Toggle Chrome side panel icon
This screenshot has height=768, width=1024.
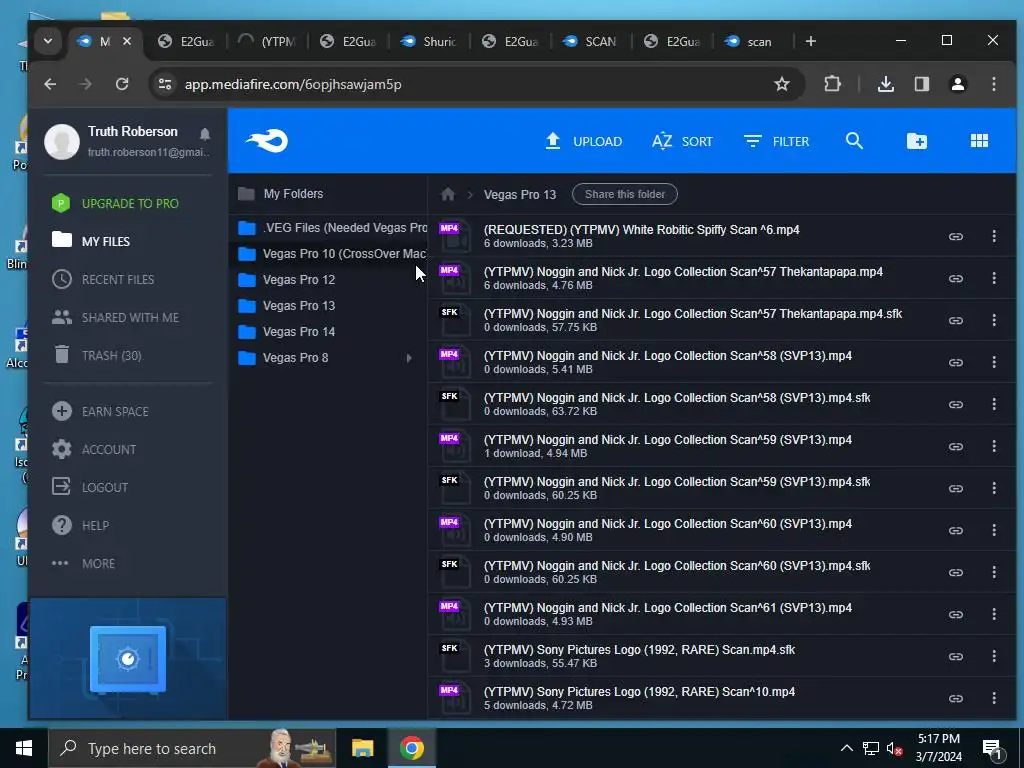(x=921, y=84)
